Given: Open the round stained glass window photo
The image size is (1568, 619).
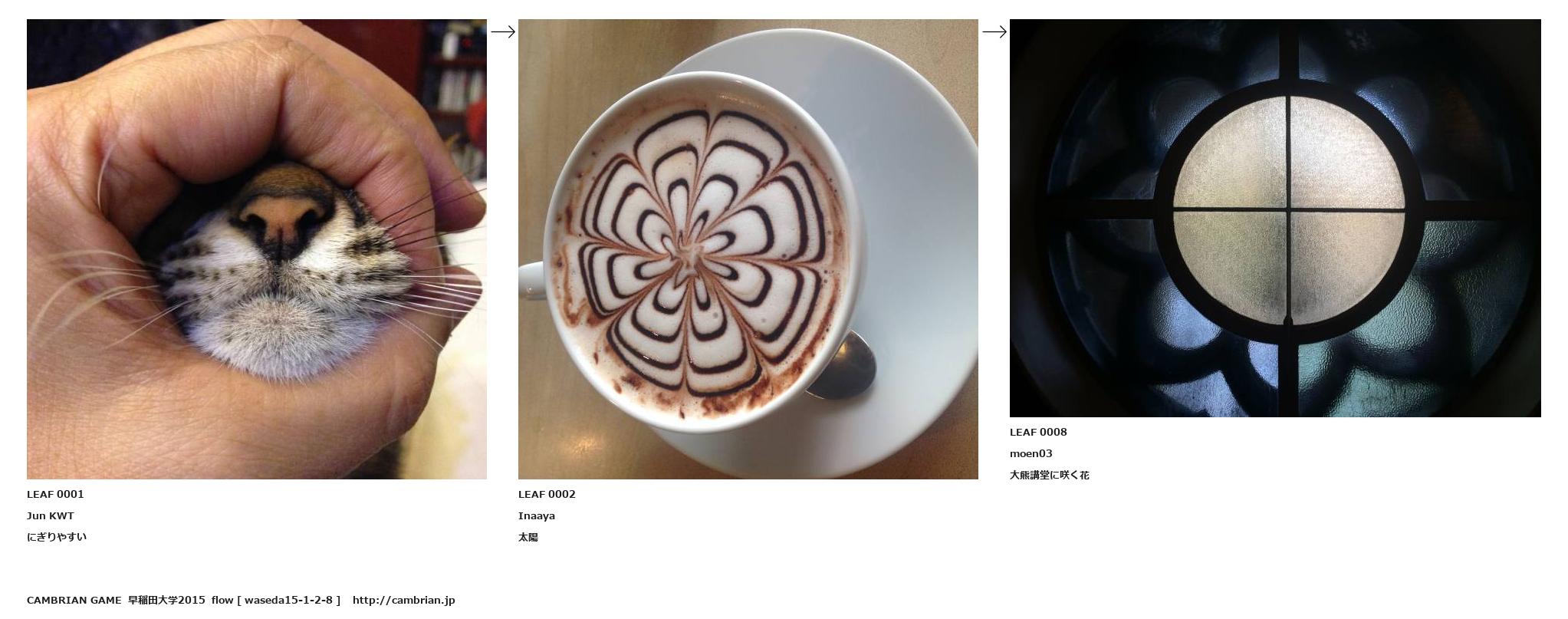Looking at the screenshot, I should pyautogui.click(x=1275, y=218).
